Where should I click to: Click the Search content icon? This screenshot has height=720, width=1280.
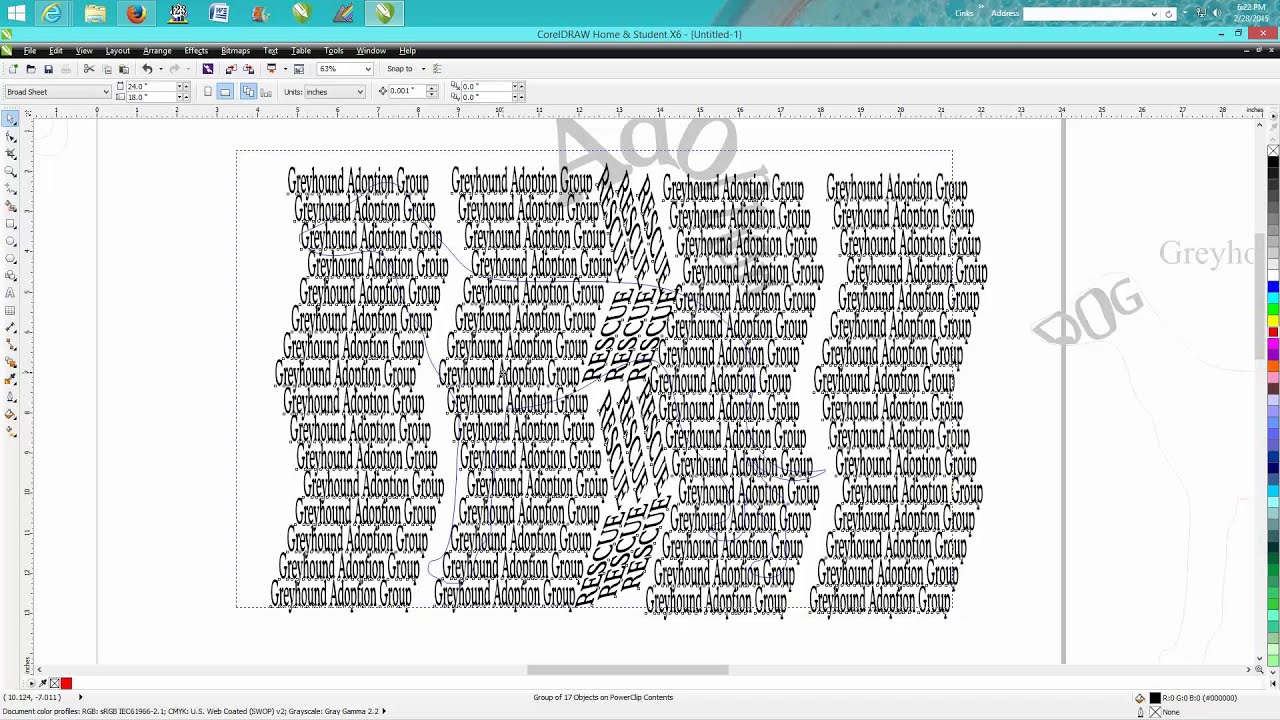207,69
